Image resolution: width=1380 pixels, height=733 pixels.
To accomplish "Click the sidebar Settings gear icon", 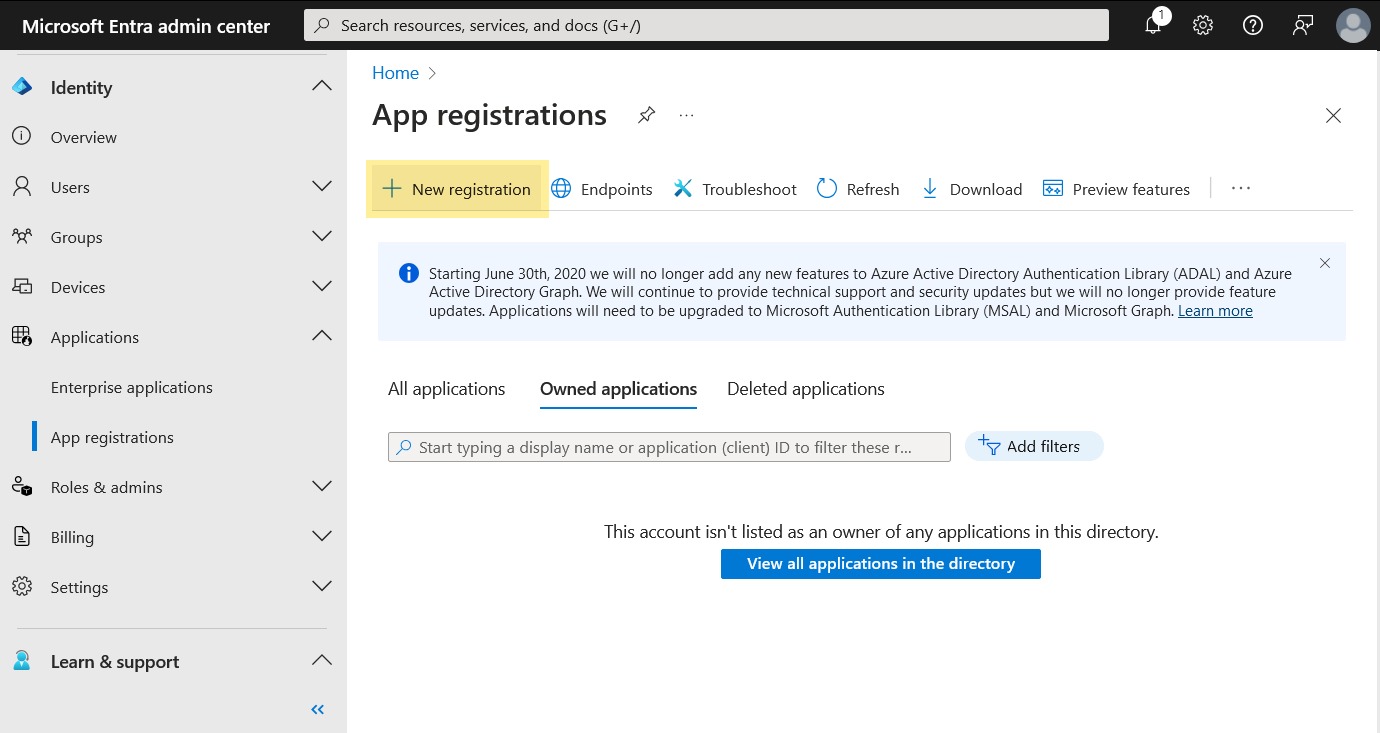I will (x=22, y=586).
